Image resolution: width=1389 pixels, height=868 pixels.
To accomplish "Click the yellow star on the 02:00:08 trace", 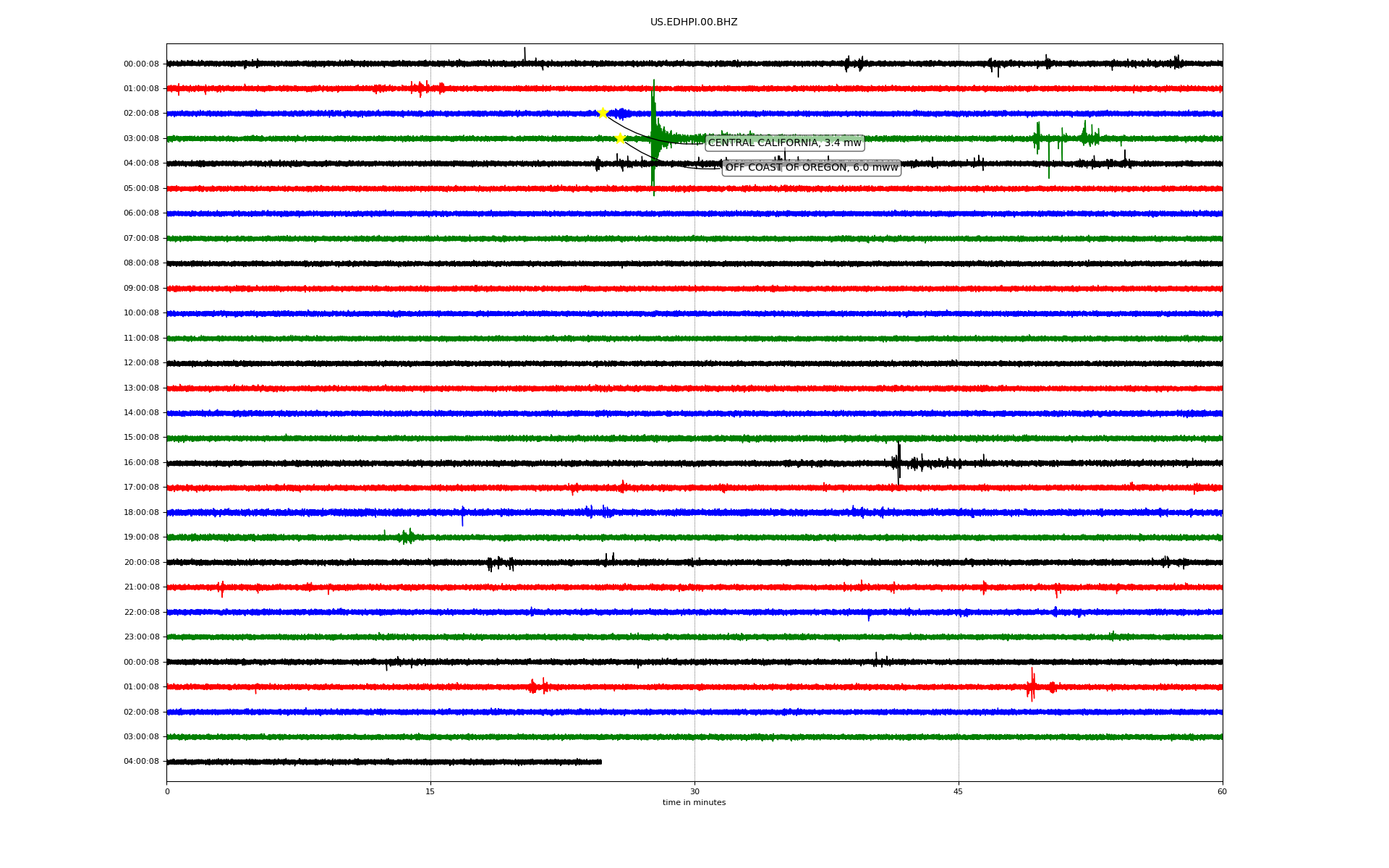I will (x=602, y=113).
